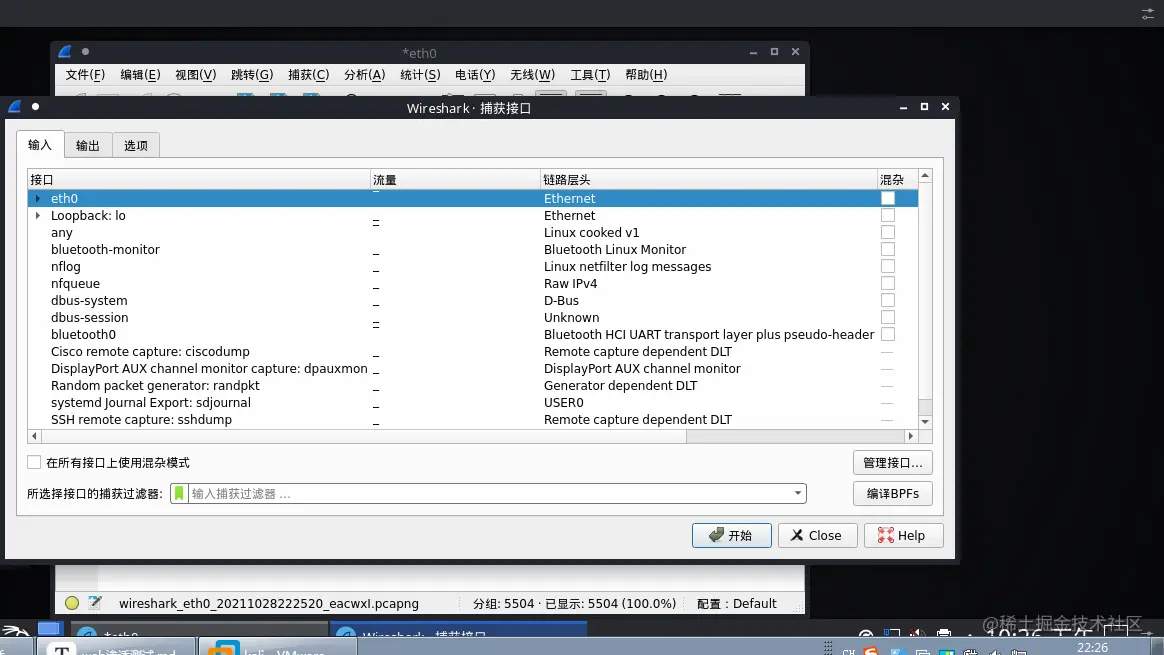Open the 视图(V) menu in *eth0 window
The width and height of the screenshot is (1164, 655).
(196, 74)
